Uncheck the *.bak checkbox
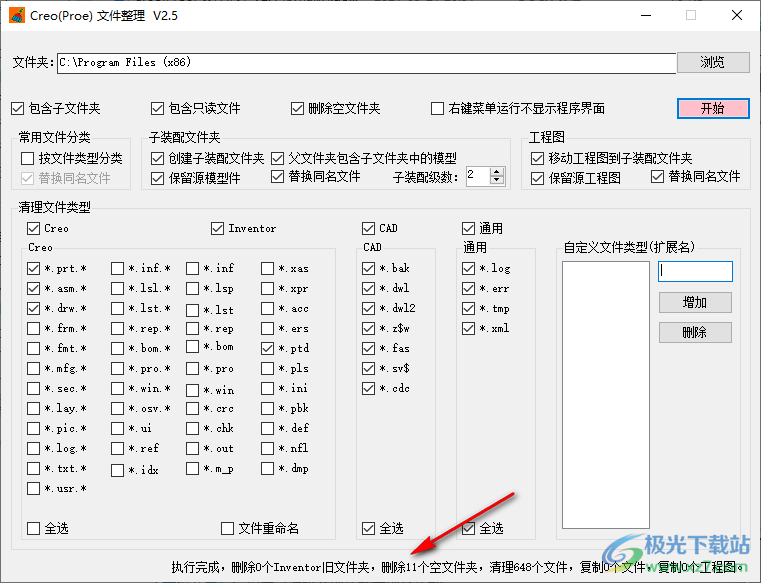 (x=368, y=268)
